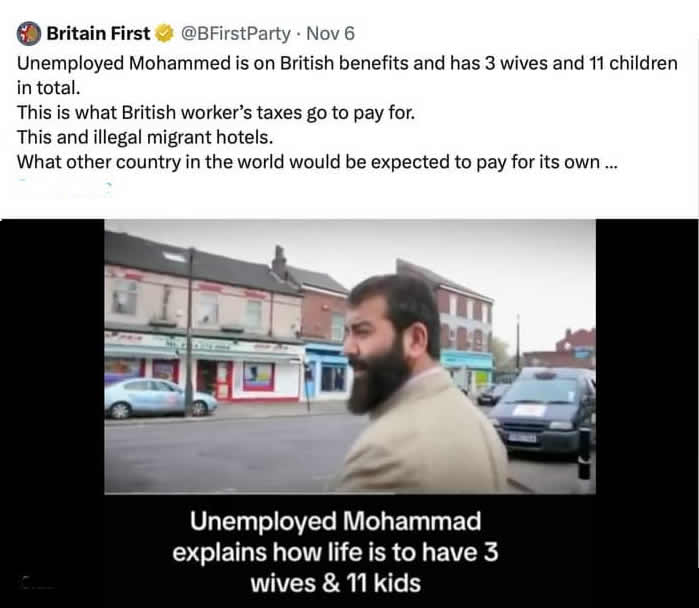Click the dark van parked on the right
Viewport: 699px width, 608px height.
544,412
